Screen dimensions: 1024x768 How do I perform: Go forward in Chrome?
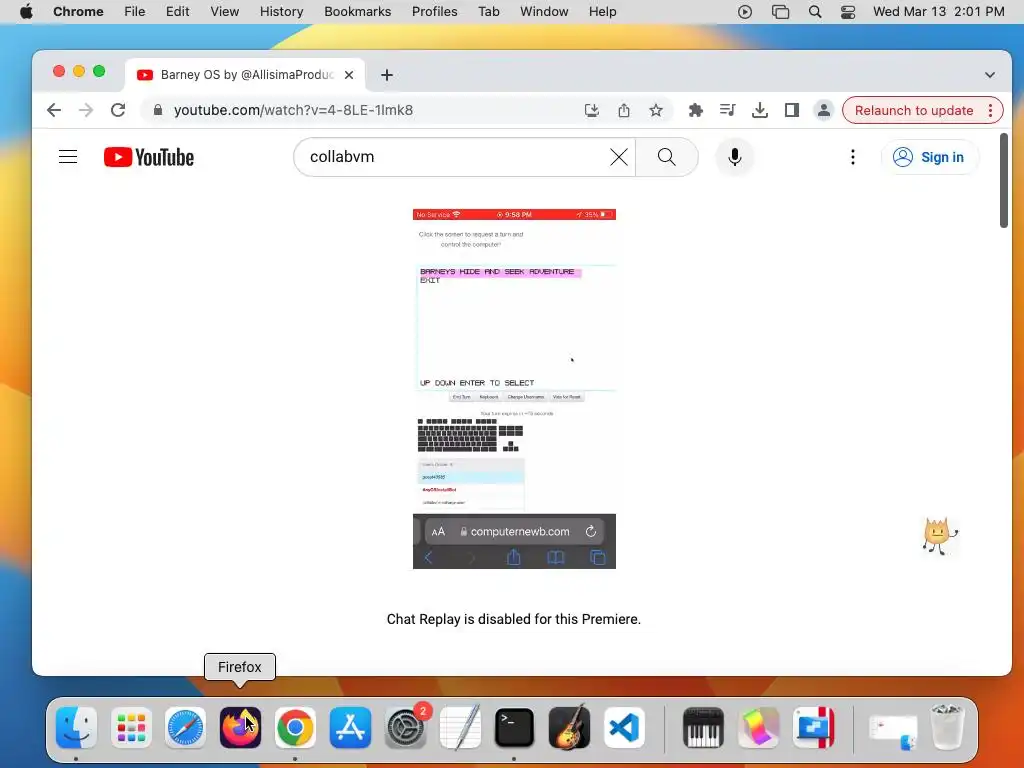86,110
